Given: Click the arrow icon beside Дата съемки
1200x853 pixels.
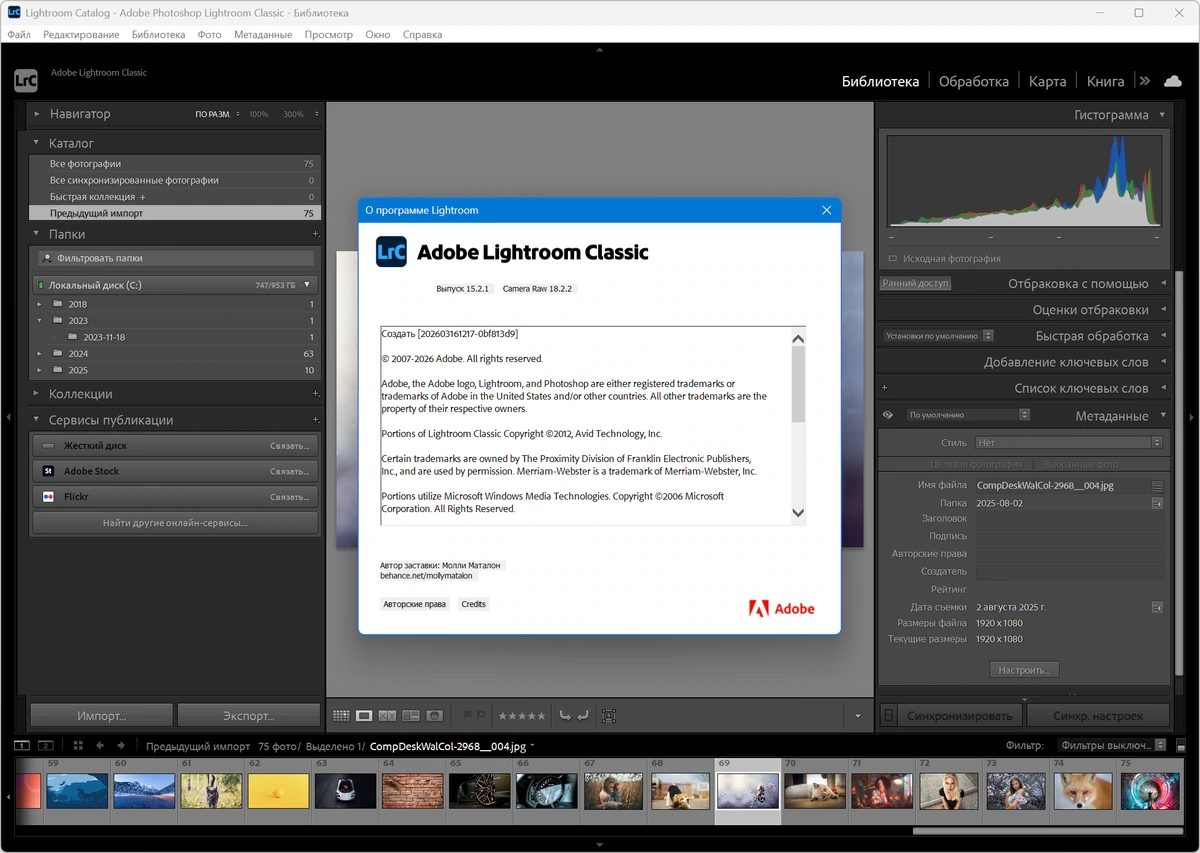Looking at the screenshot, I should pos(1157,607).
